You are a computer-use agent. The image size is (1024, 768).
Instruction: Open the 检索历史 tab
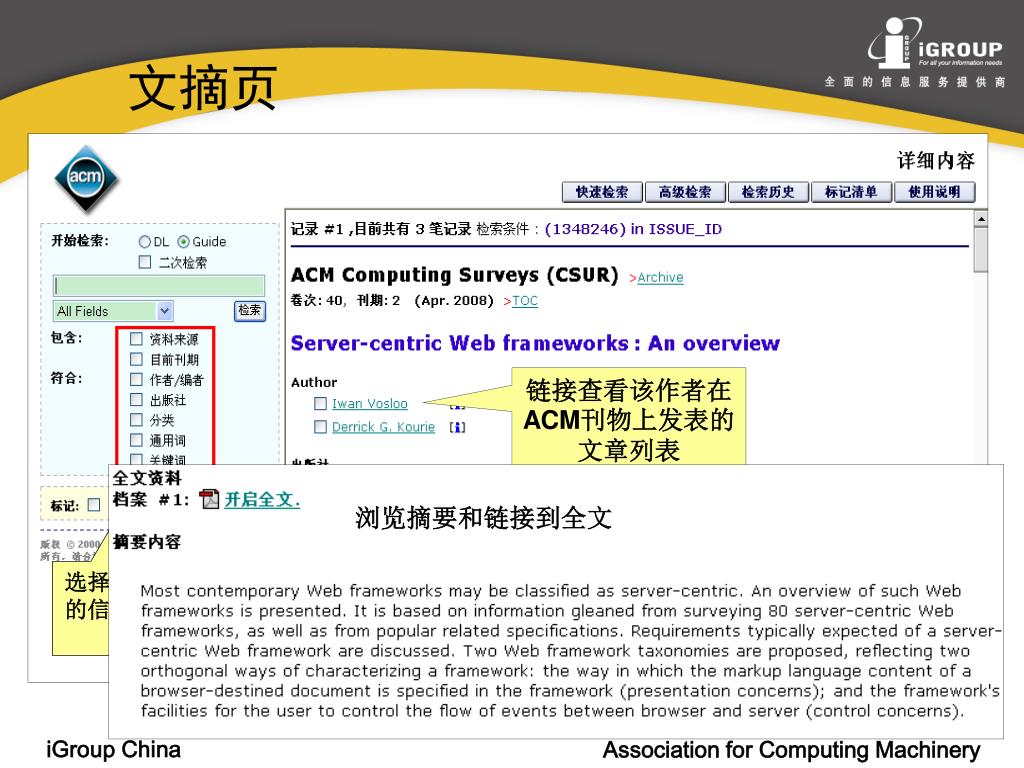click(768, 192)
